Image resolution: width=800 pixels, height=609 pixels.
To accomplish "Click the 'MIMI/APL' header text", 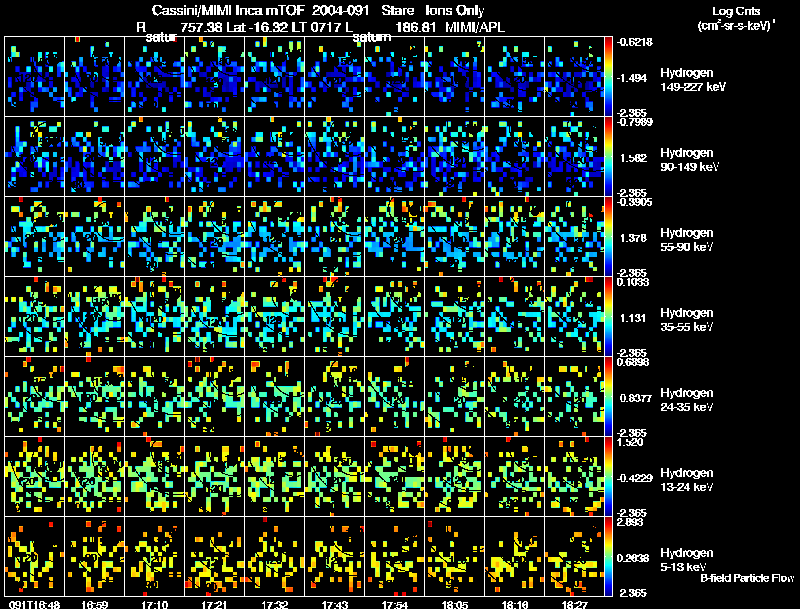I will pos(475,27).
